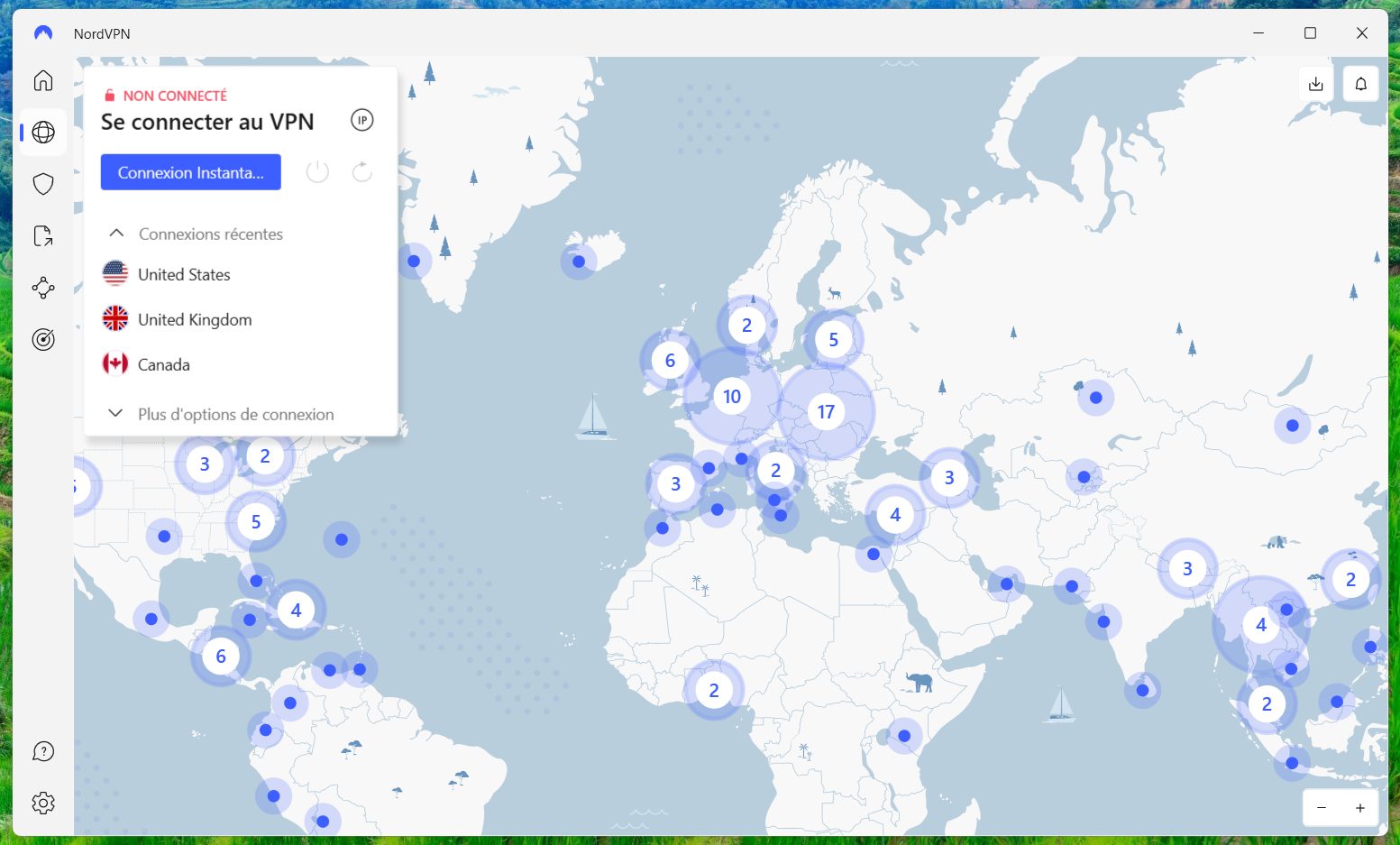Maximize the NordVPN window
The height and width of the screenshot is (845, 1400).
(1311, 33)
